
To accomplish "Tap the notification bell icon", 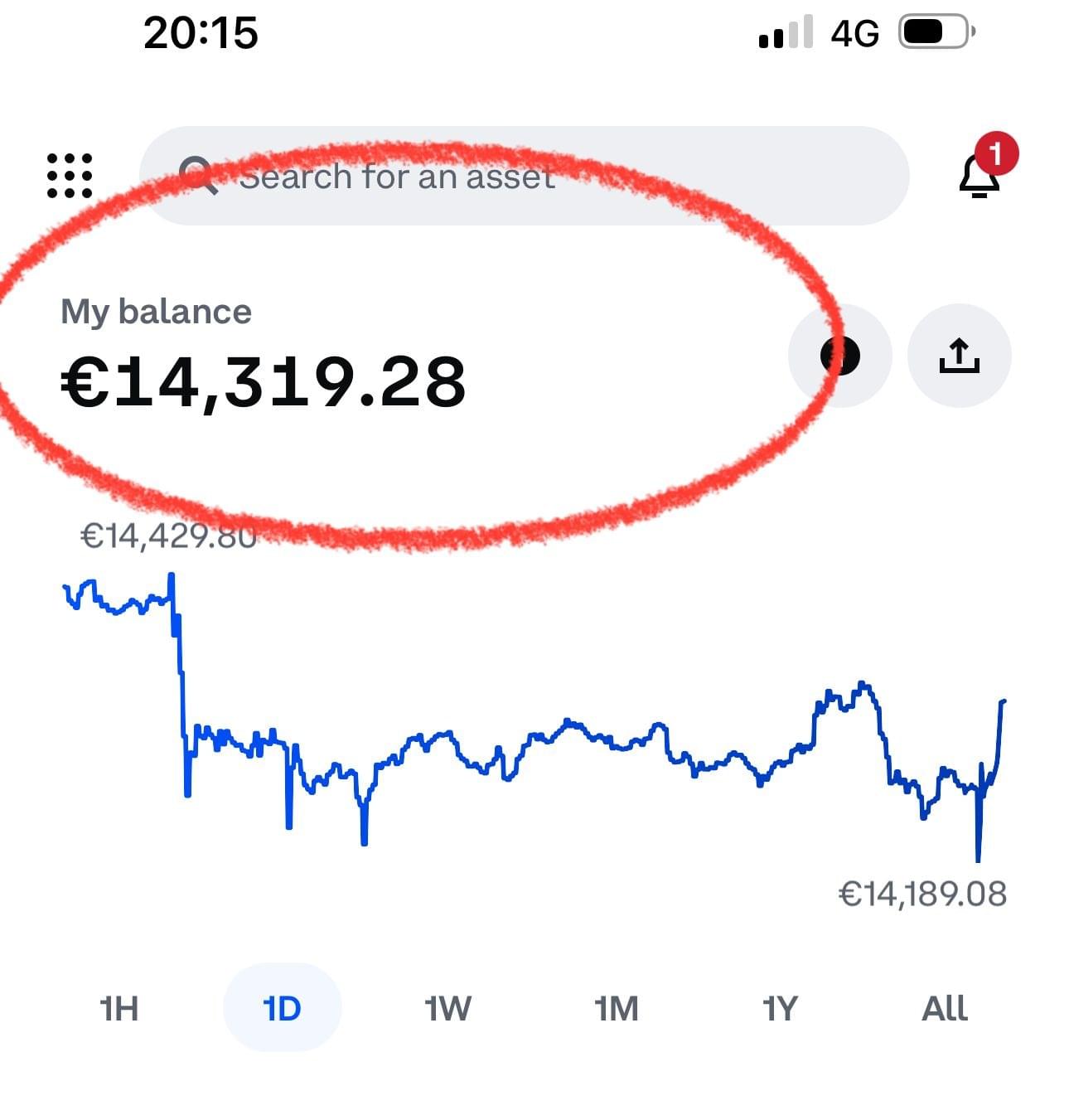I will (978, 177).
